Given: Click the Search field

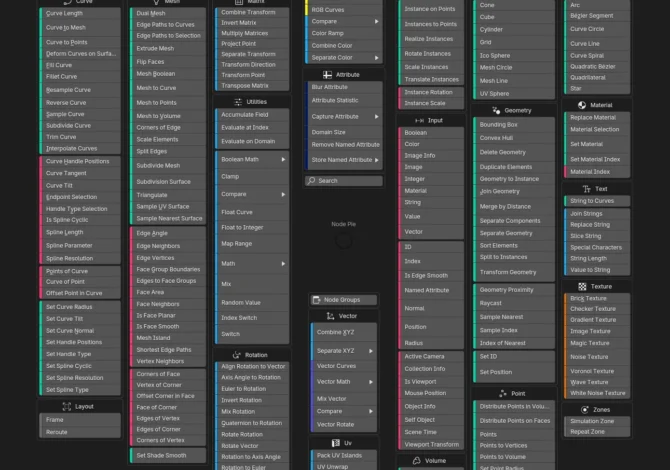Looking at the screenshot, I should (344, 181).
